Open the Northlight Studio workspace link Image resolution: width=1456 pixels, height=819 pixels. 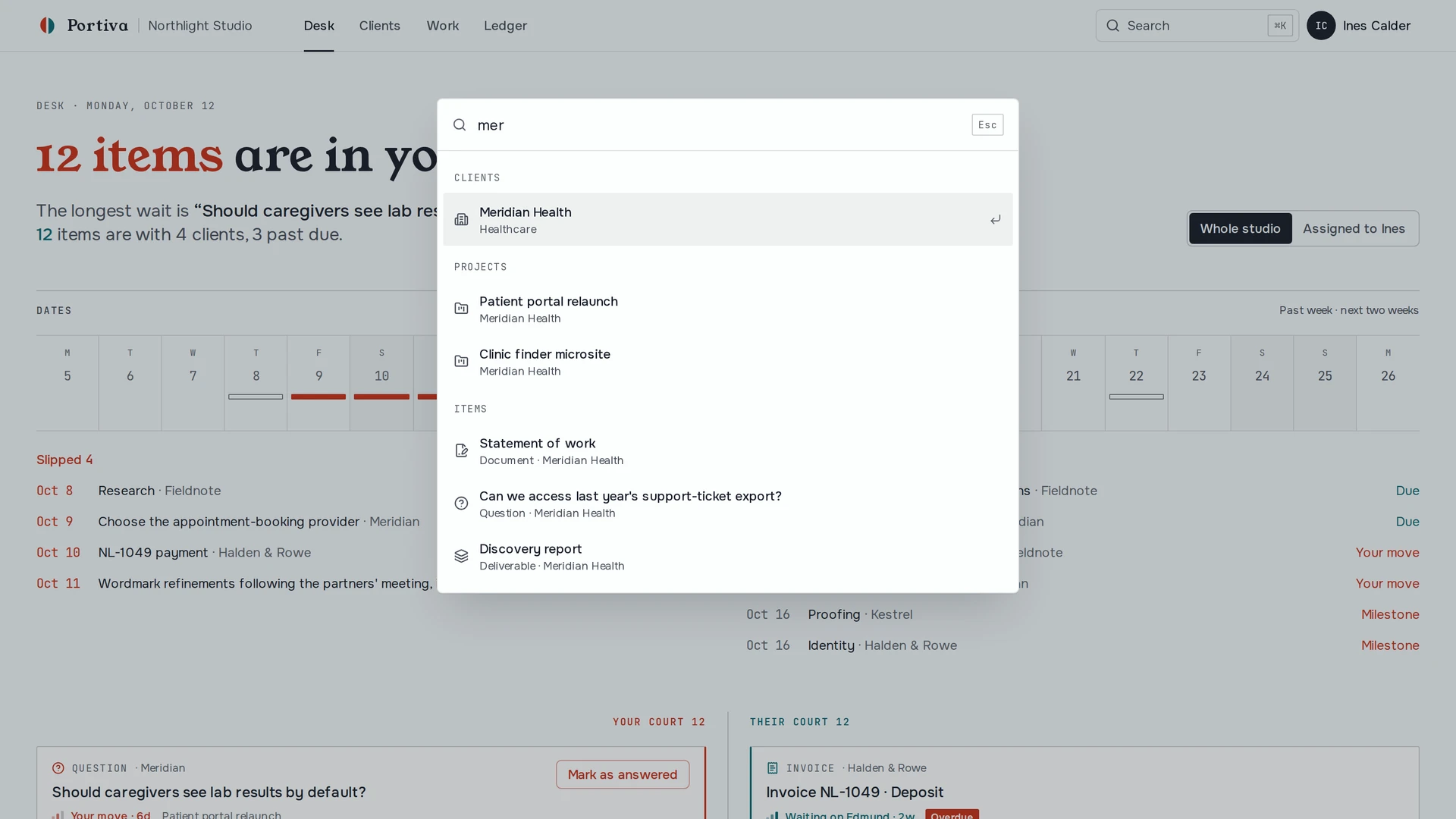200,26
